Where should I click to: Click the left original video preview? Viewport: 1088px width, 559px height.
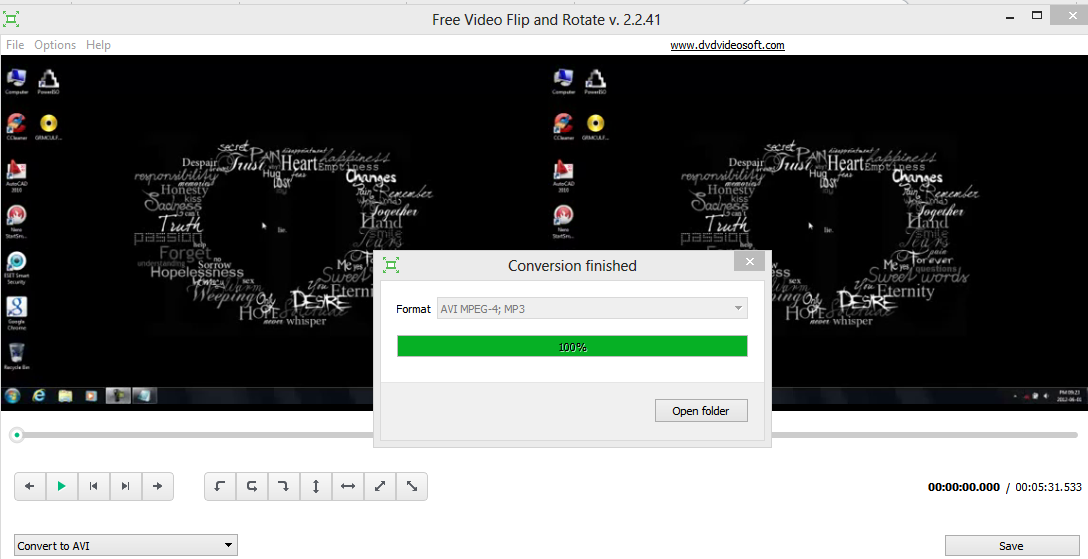[x=273, y=233]
